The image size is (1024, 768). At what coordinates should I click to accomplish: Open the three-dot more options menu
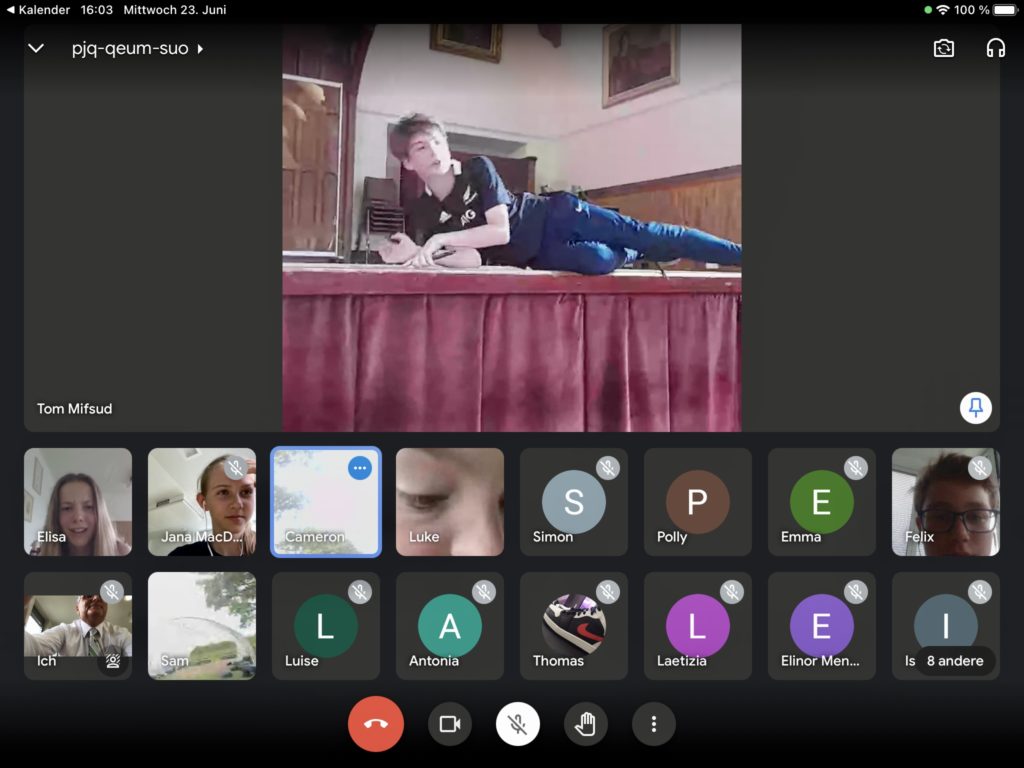point(654,724)
